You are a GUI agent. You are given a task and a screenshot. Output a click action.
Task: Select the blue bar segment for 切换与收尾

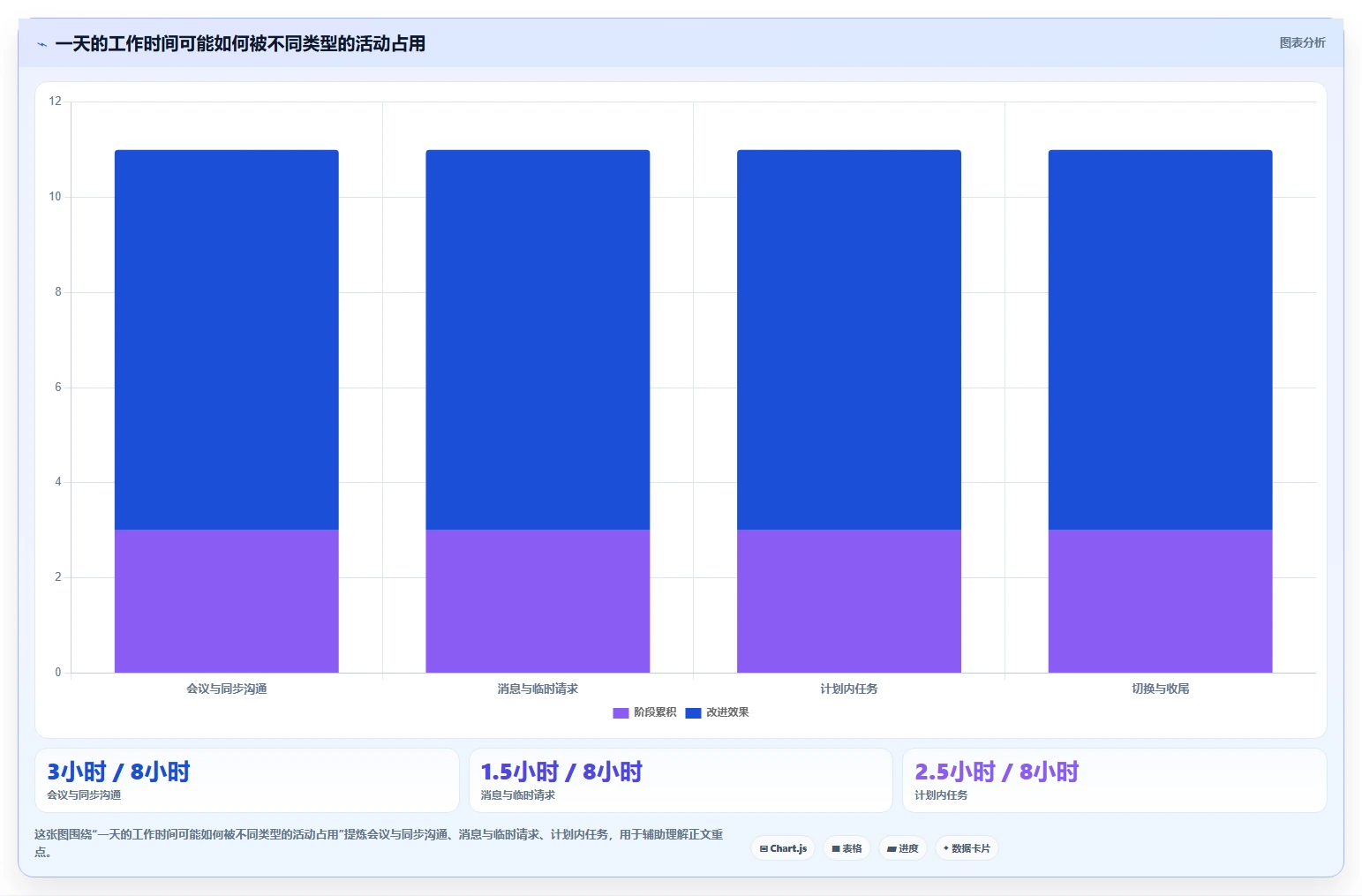[x=1160, y=340]
